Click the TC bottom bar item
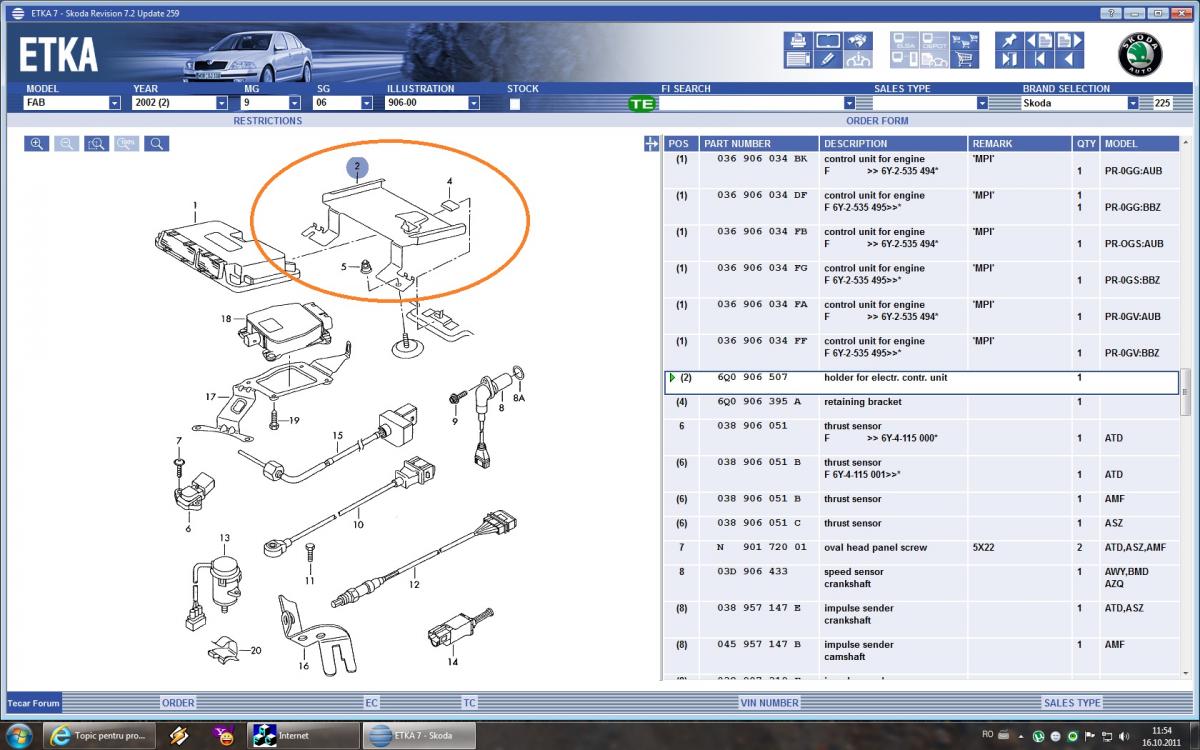 pyautogui.click(x=469, y=703)
